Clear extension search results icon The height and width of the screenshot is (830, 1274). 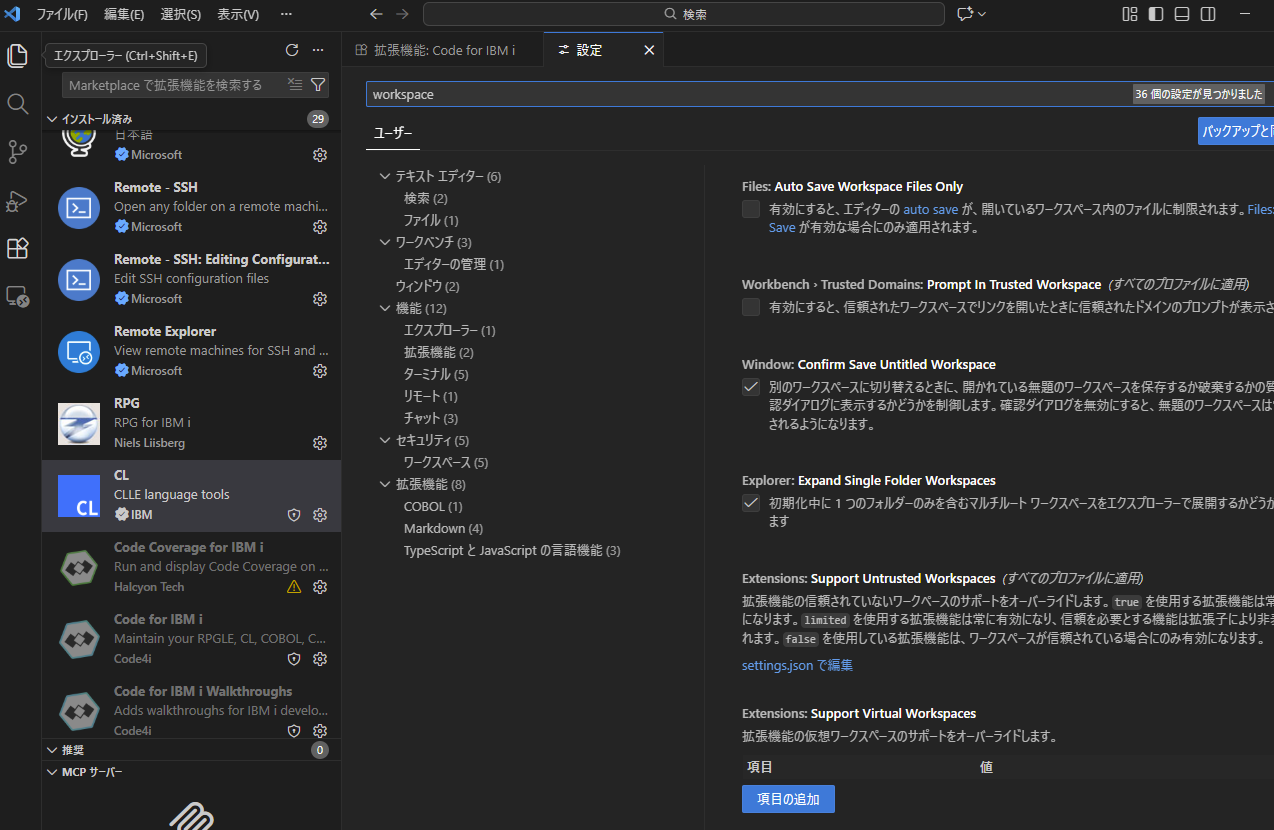pos(294,85)
